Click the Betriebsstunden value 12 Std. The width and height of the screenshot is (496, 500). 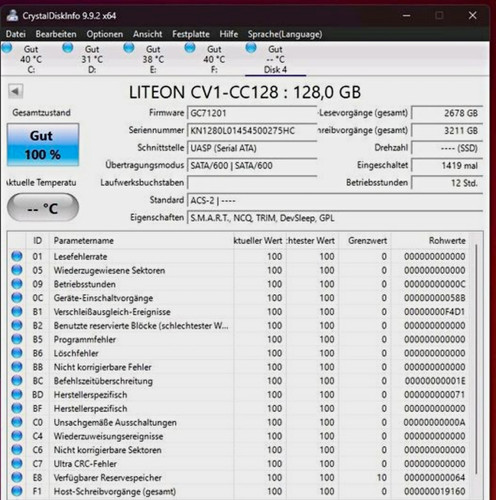pyautogui.click(x=447, y=183)
